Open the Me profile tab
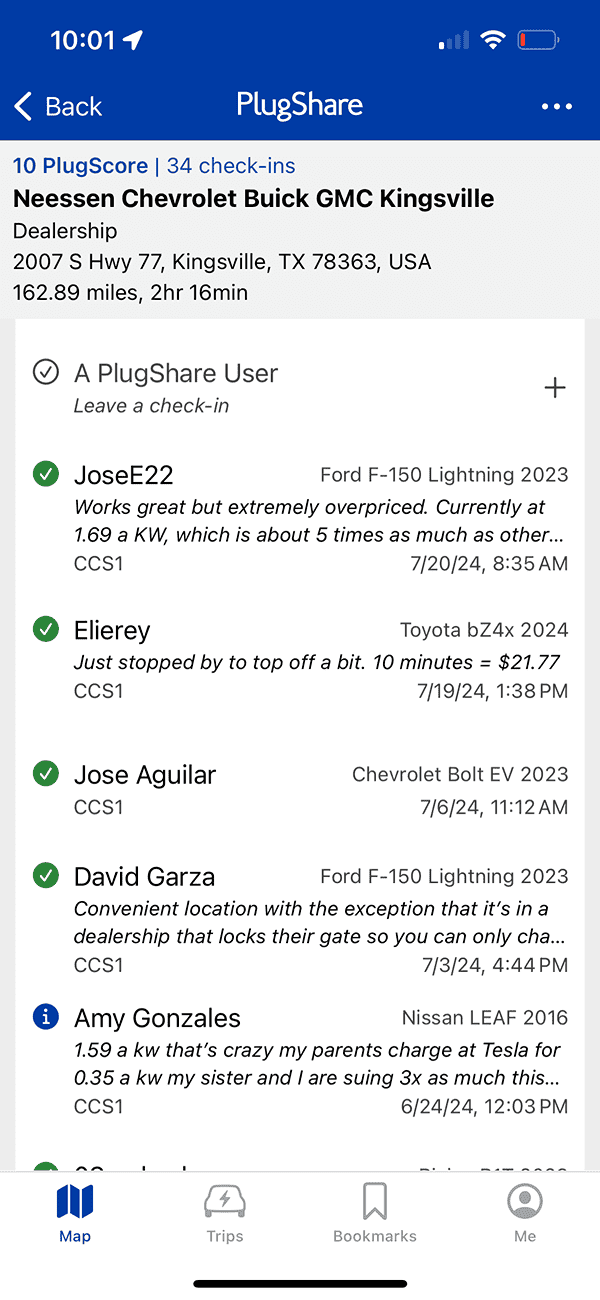This screenshot has width=600, height=1300. pos(525,1213)
